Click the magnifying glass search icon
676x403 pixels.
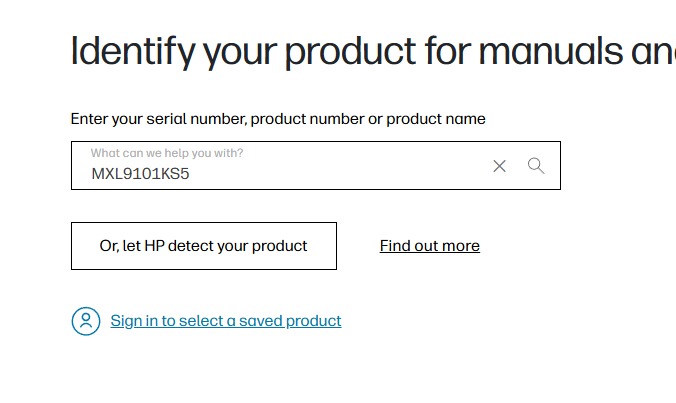coord(536,166)
